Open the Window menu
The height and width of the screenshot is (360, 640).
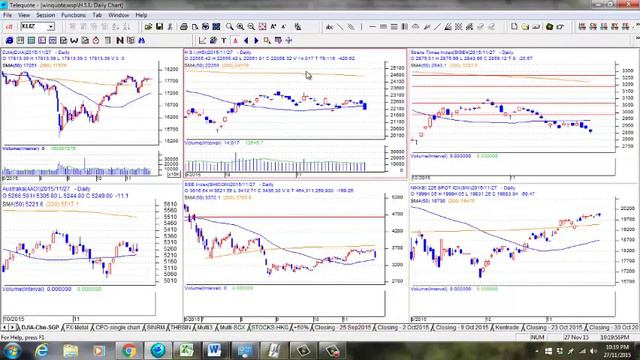tap(118, 15)
